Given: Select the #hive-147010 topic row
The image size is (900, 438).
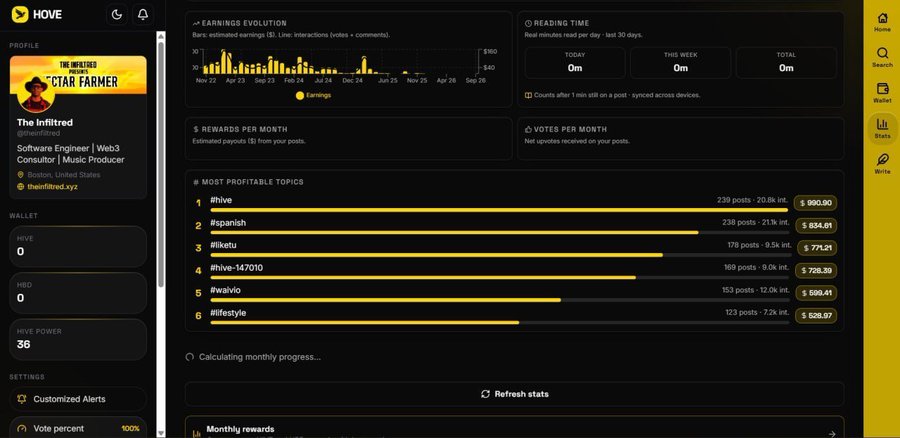Looking at the screenshot, I should pos(515,270).
